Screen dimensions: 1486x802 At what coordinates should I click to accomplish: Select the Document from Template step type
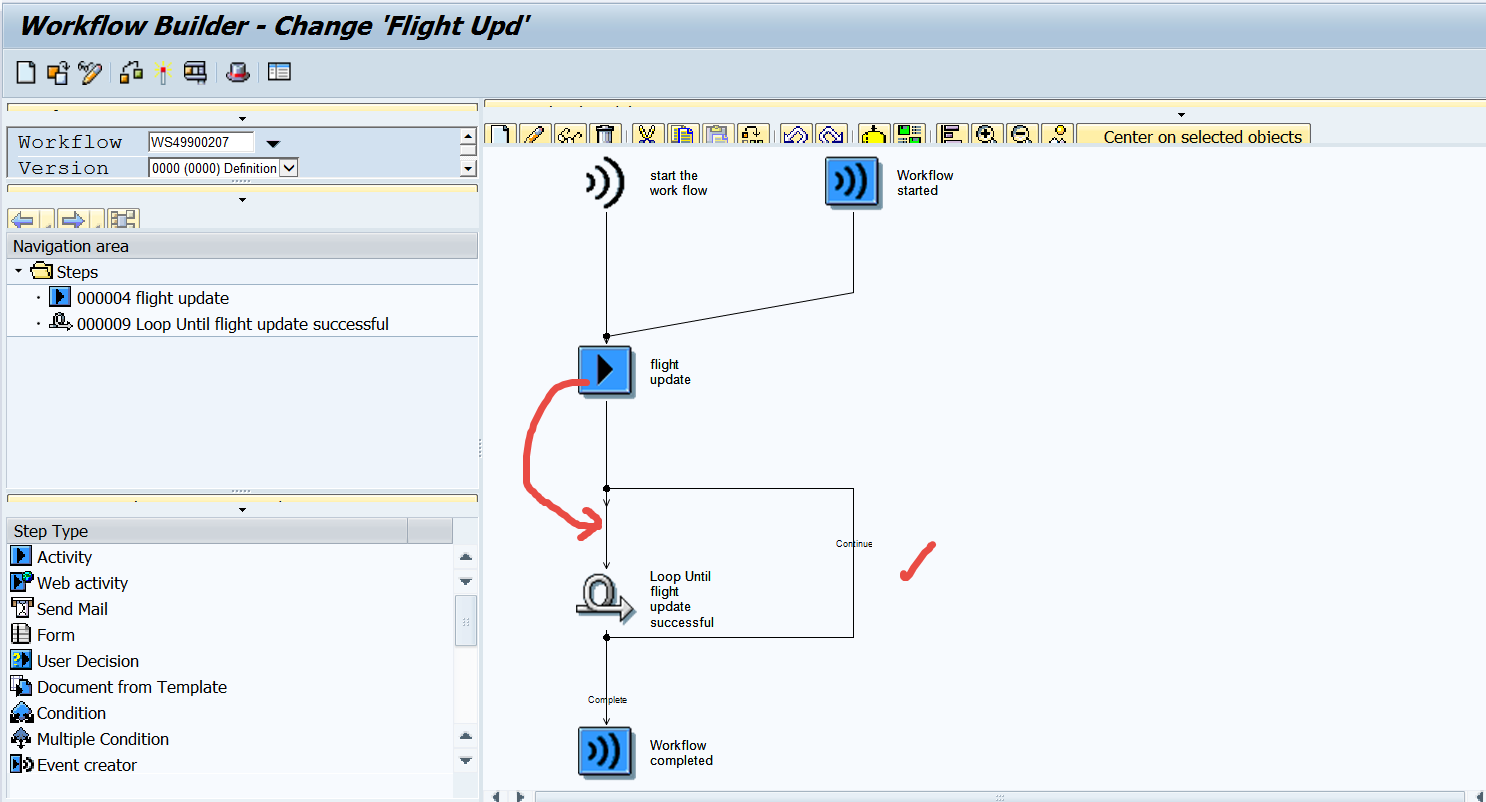tap(132, 687)
